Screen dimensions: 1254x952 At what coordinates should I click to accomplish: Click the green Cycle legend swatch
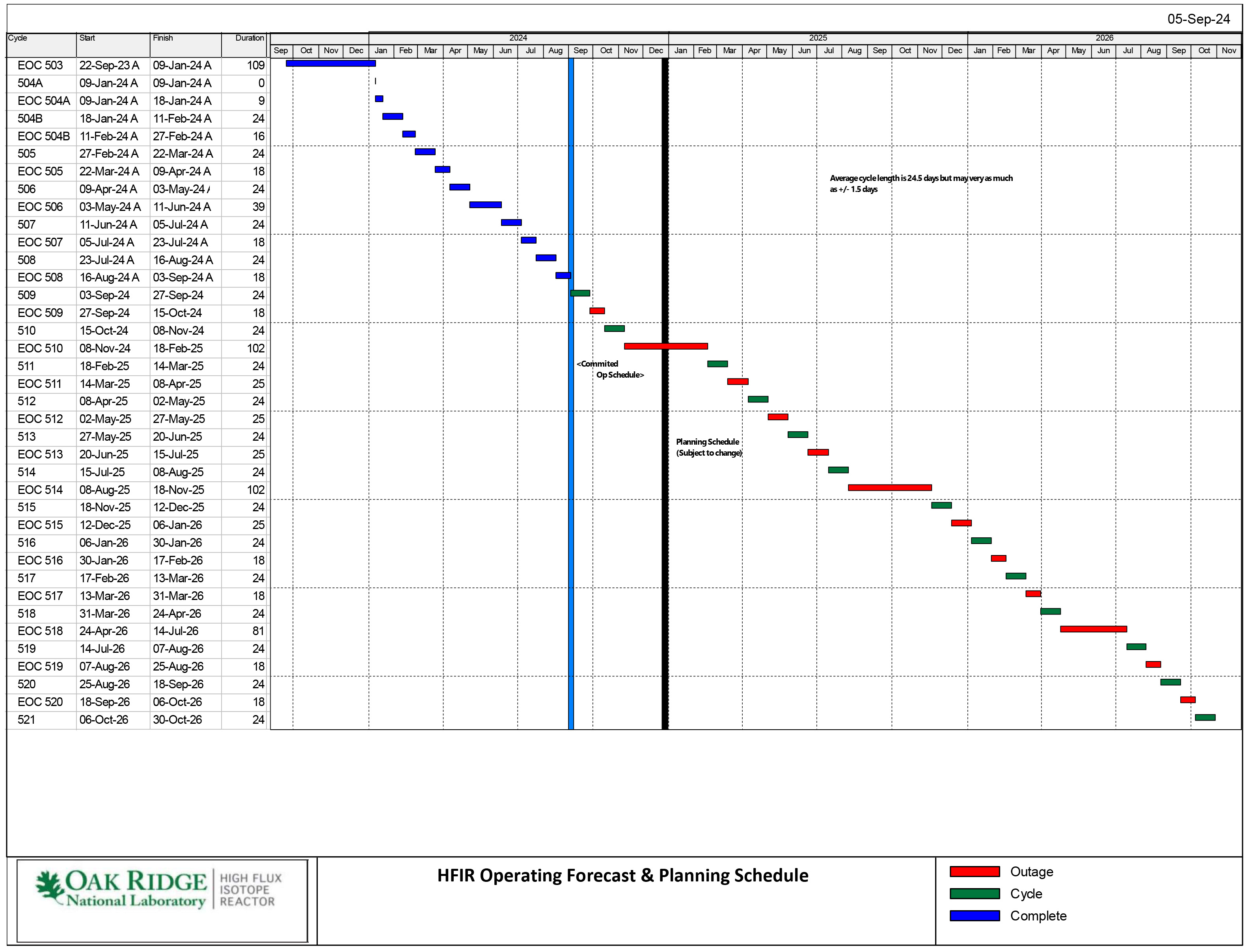tap(975, 894)
